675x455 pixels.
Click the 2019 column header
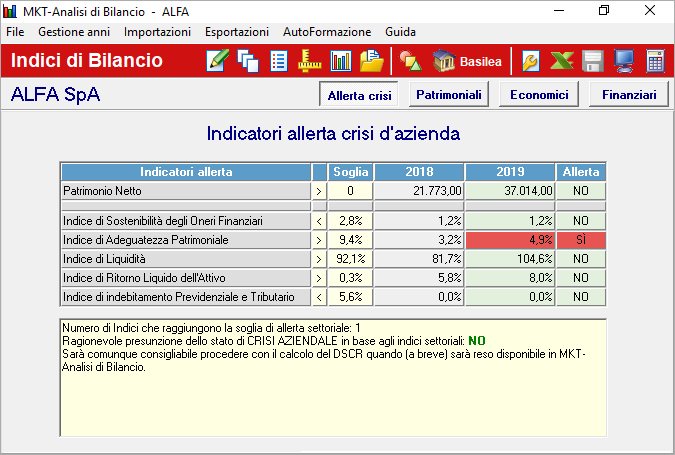click(510, 172)
